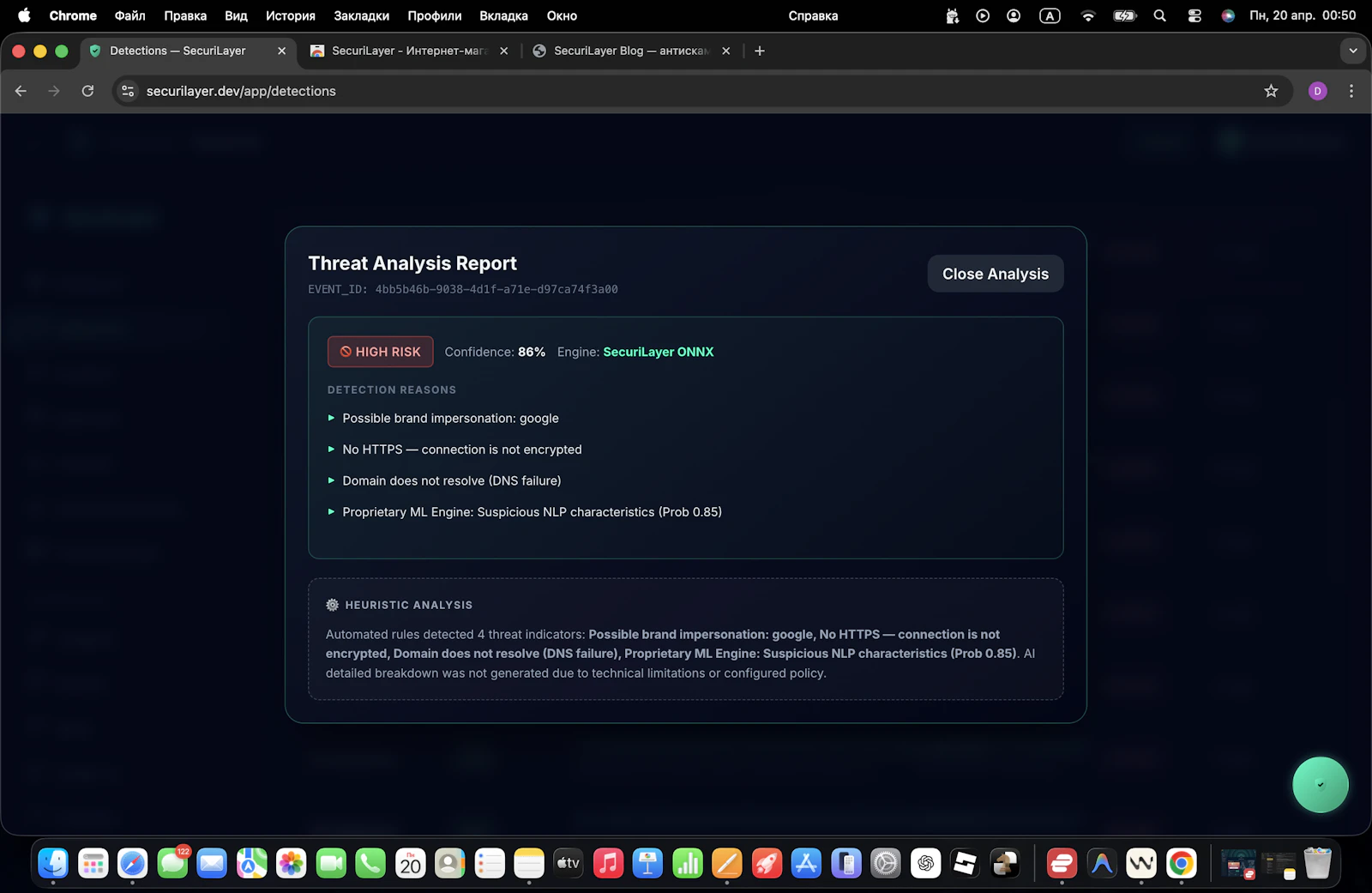Open the Chrome three-dot menu

1351,90
